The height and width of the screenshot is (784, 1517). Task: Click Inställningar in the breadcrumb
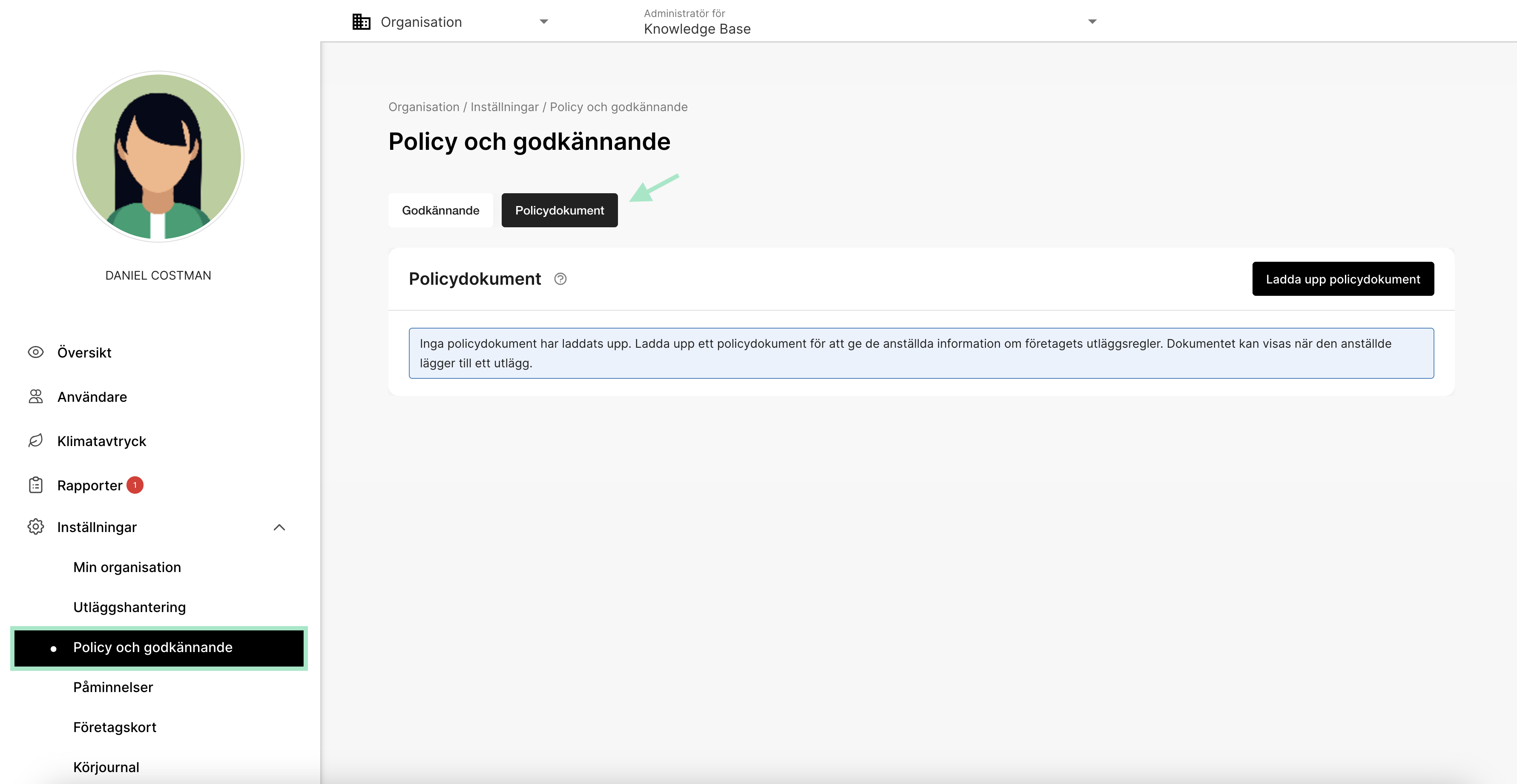(504, 107)
